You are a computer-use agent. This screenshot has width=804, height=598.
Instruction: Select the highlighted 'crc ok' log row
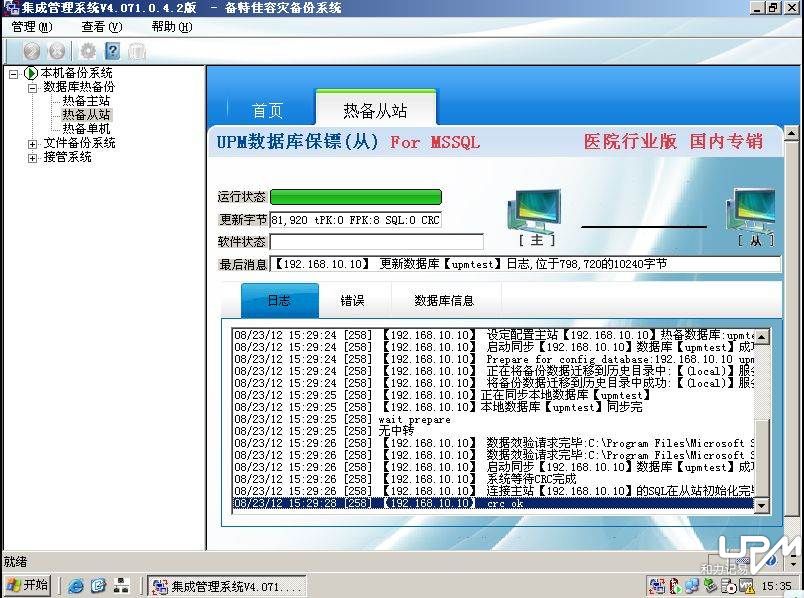coord(493,504)
